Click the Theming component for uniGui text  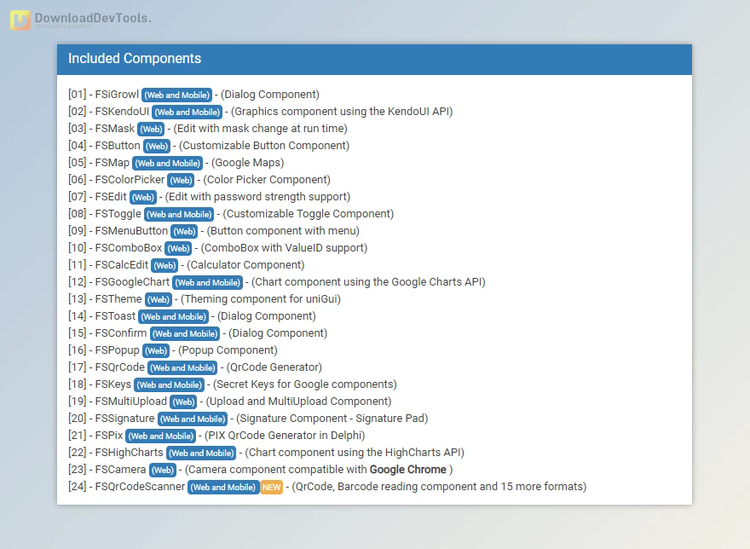click(x=261, y=299)
